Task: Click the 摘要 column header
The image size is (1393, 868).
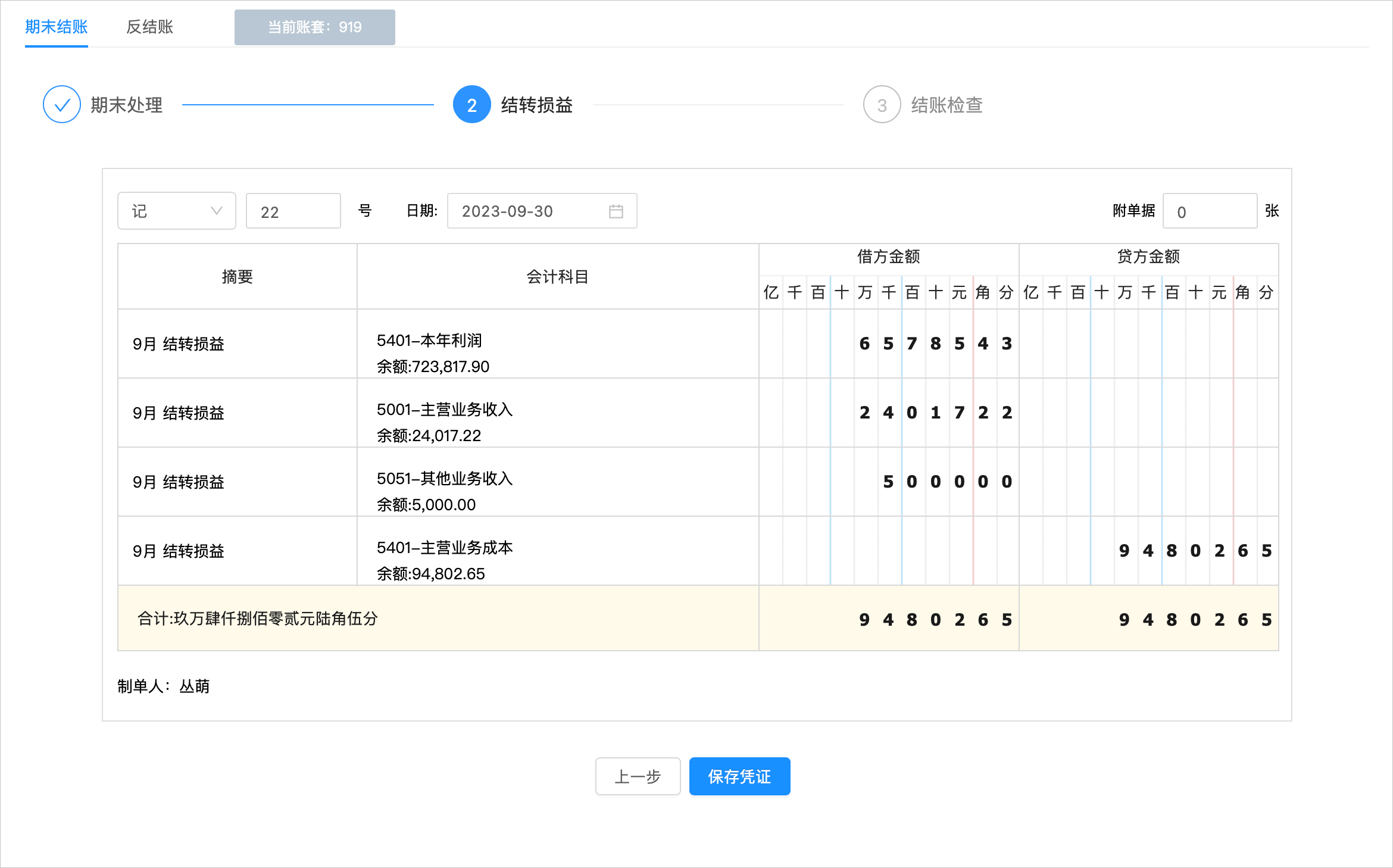Action: coord(238,276)
